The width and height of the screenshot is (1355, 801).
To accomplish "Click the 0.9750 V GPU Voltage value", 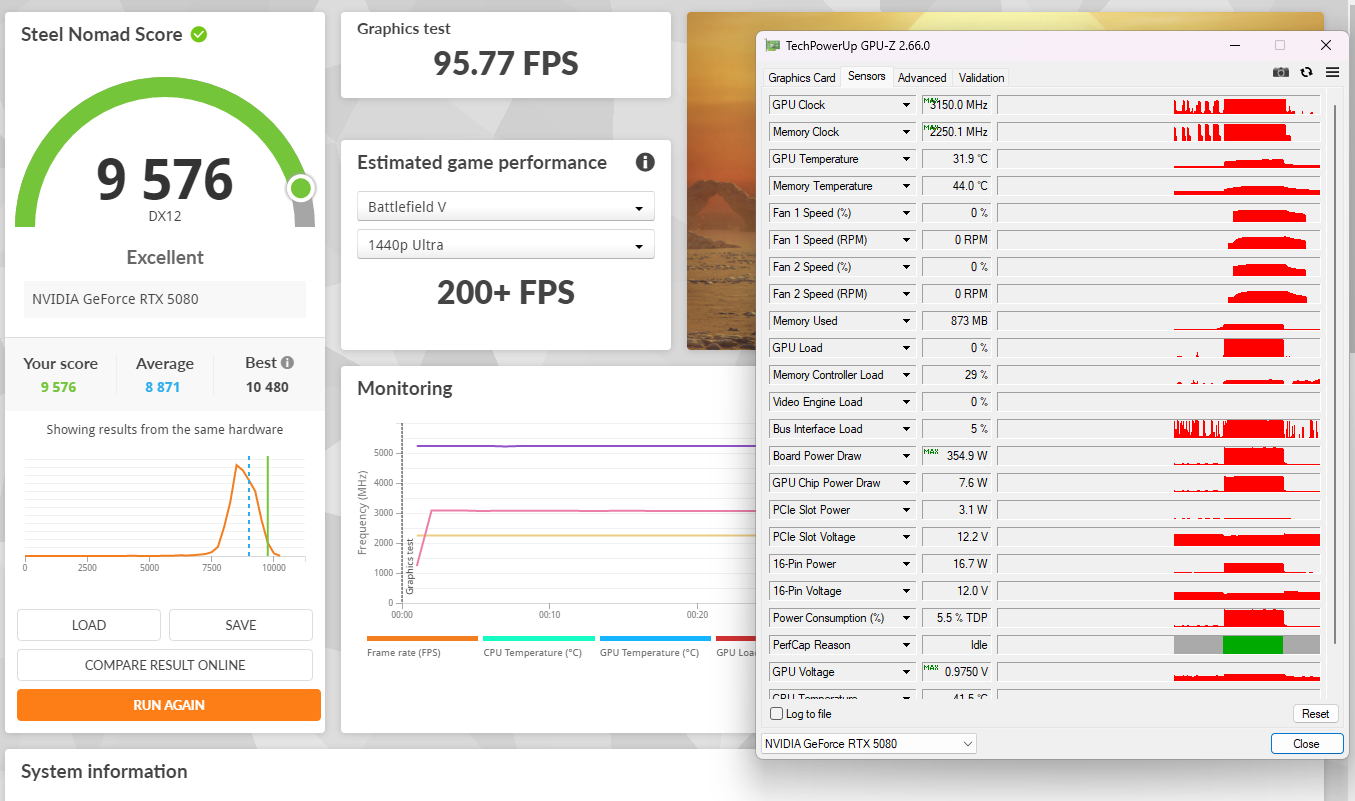I will (x=956, y=672).
